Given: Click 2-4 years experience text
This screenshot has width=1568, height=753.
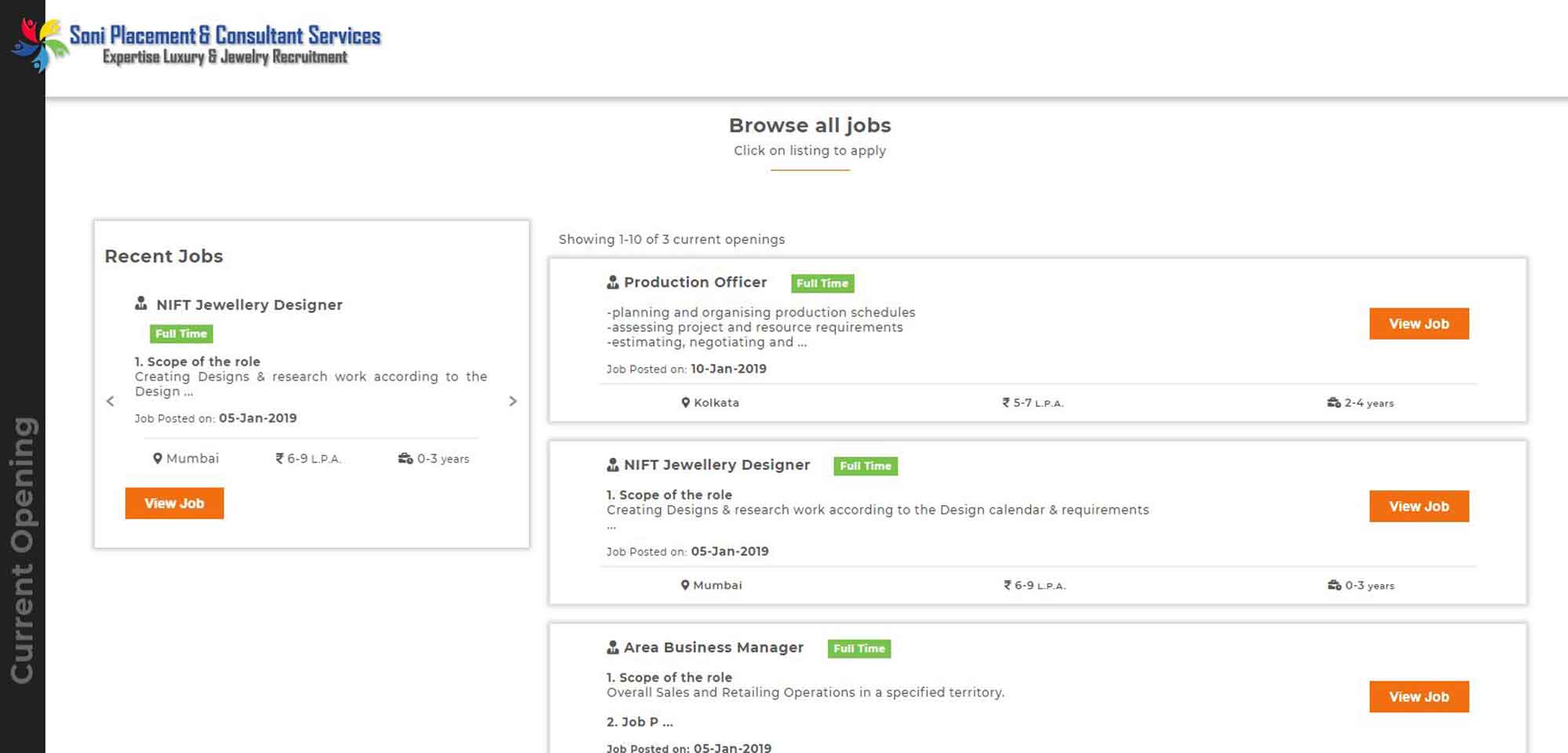Looking at the screenshot, I should coord(1370,403).
